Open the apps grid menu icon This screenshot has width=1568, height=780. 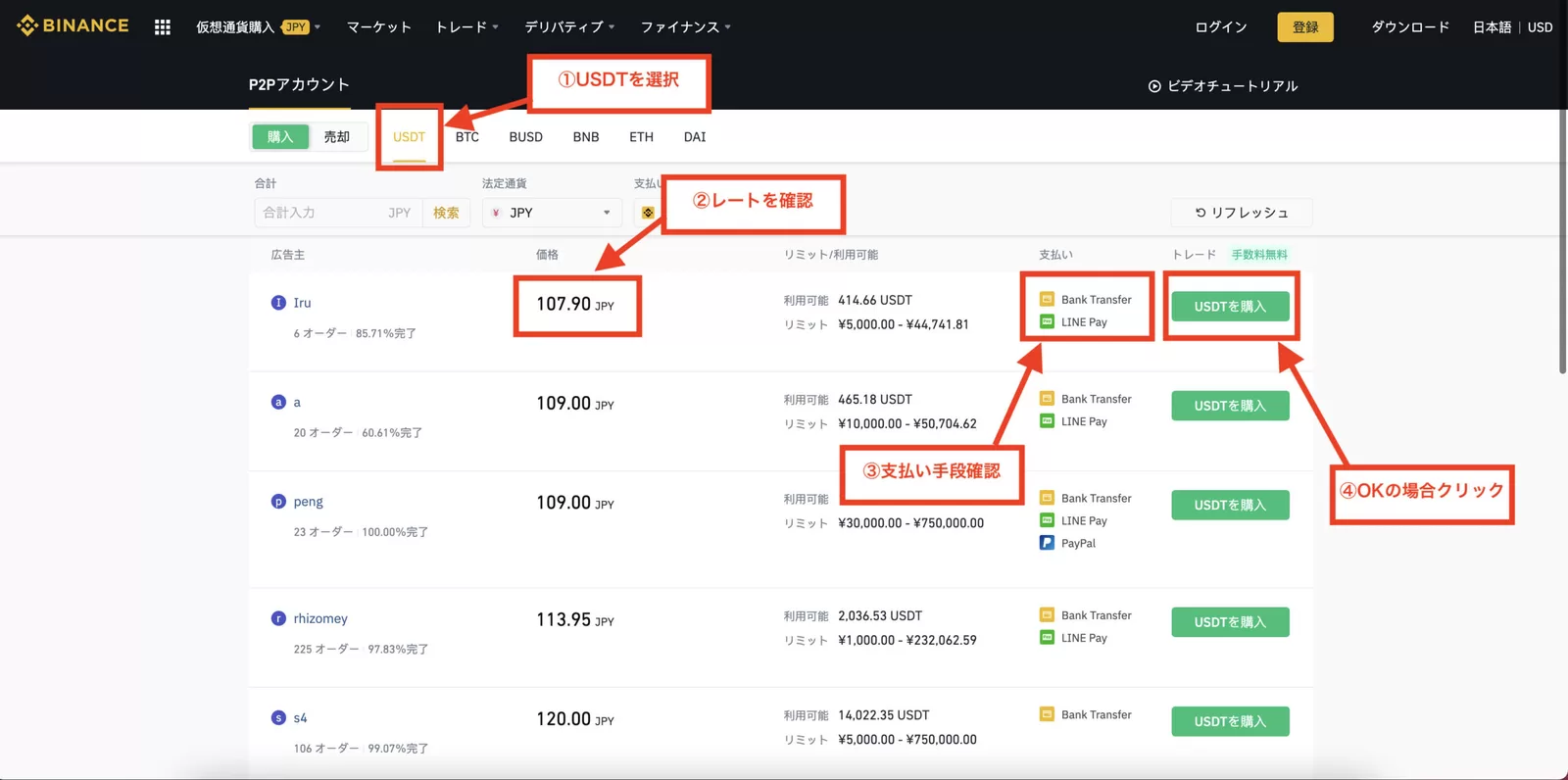163,27
